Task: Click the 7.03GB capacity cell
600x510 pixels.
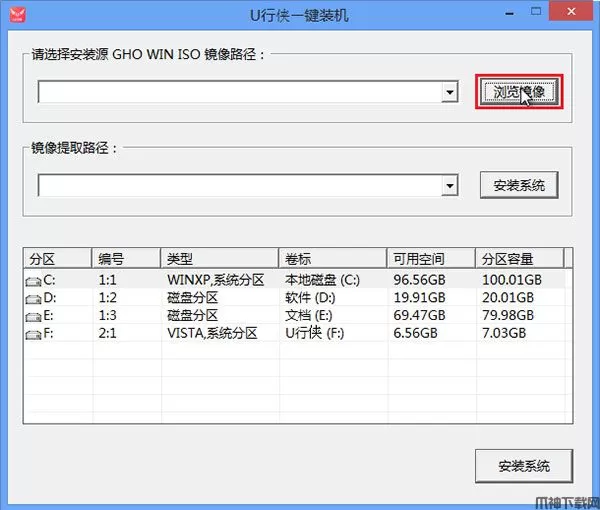Action: coord(504,333)
